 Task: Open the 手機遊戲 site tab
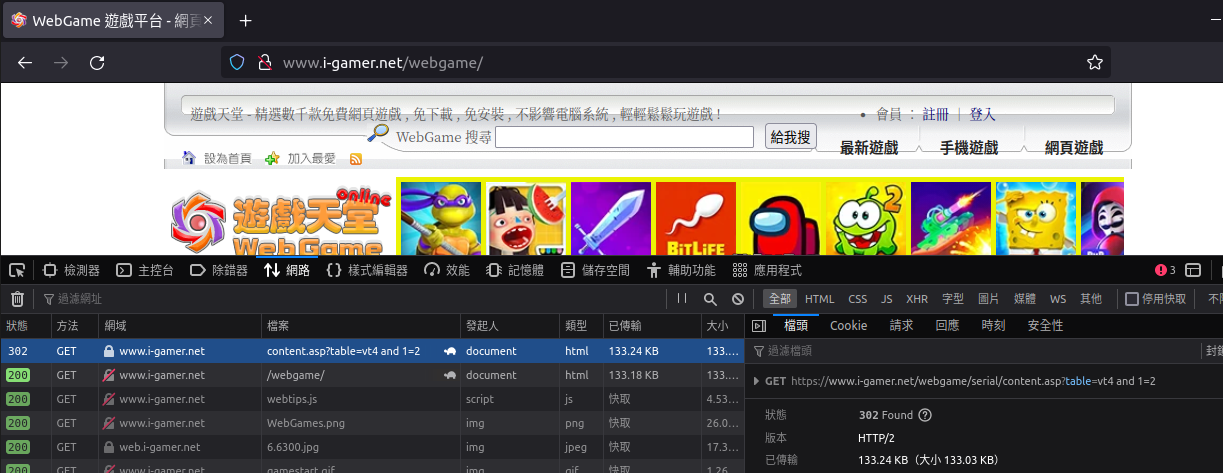969,148
